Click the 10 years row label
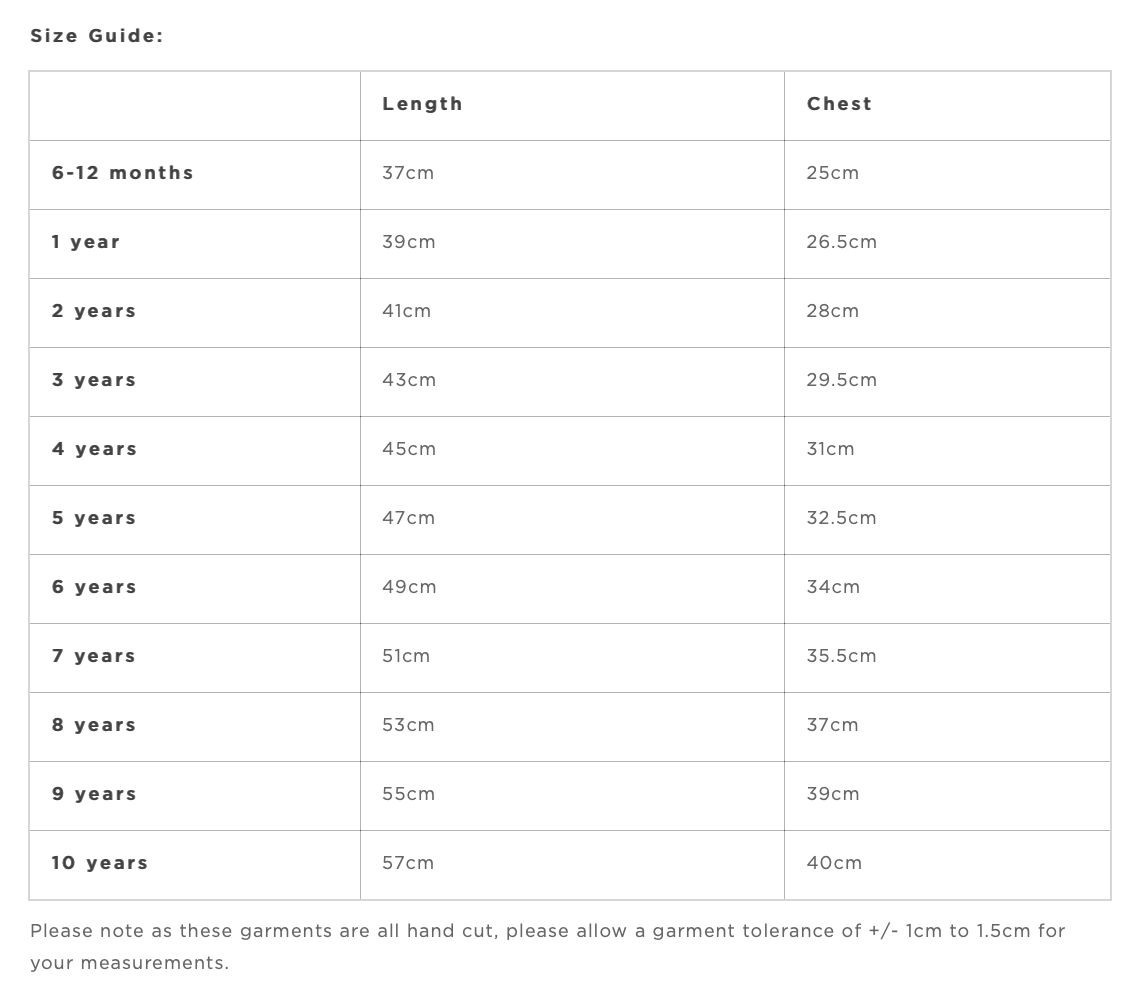The image size is (1142, 1000). point(100,863)
